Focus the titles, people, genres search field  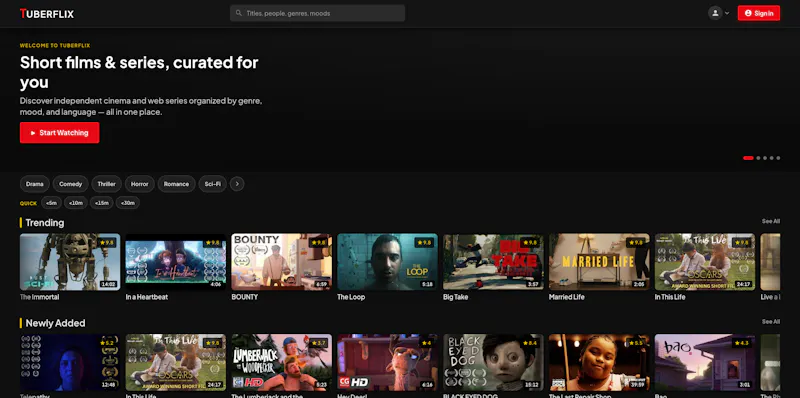[317, 13]
